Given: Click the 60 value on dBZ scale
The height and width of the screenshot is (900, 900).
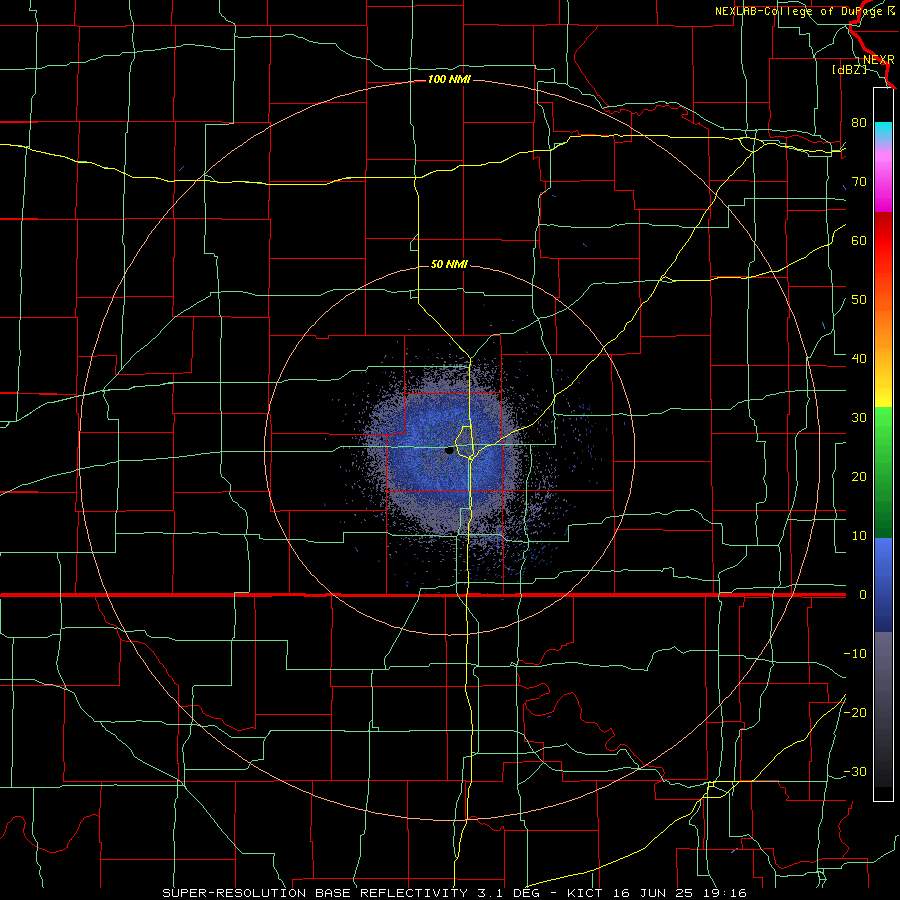Looking at the screenshot, I should (x=859, y=240).
